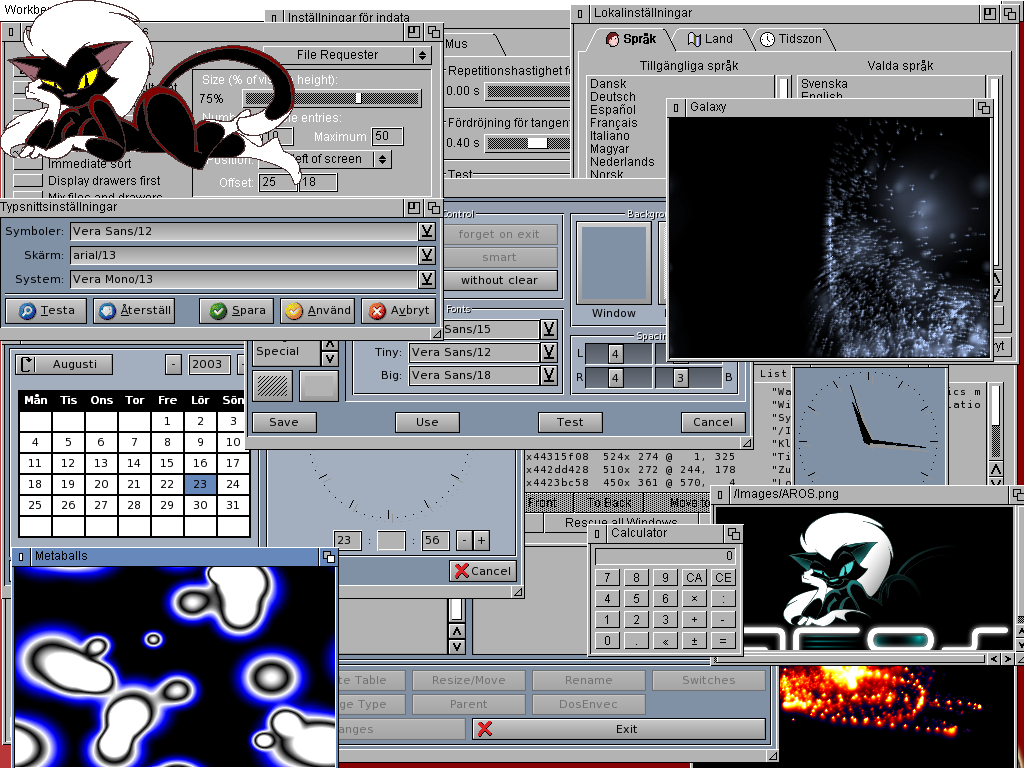
Task: Select the 'without clear' option
Action: coord(499,280)
